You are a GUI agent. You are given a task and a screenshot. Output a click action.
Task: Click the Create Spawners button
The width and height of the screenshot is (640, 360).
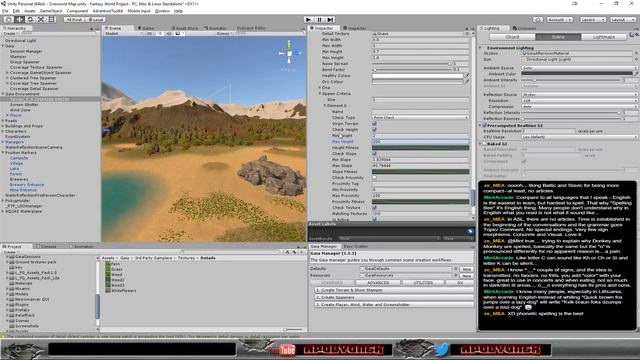point(394,298)
